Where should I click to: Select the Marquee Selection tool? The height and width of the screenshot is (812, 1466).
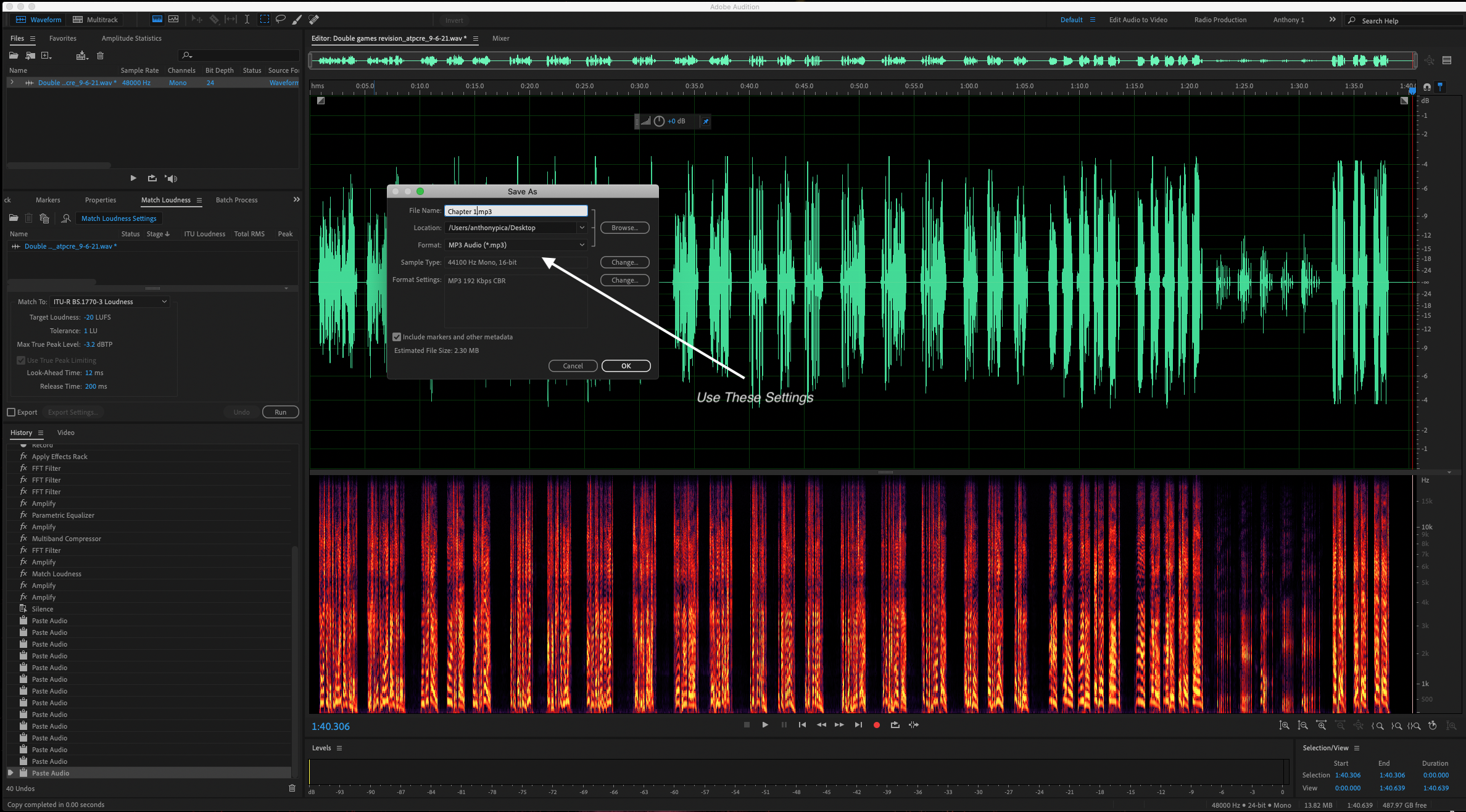pos(264,20)
